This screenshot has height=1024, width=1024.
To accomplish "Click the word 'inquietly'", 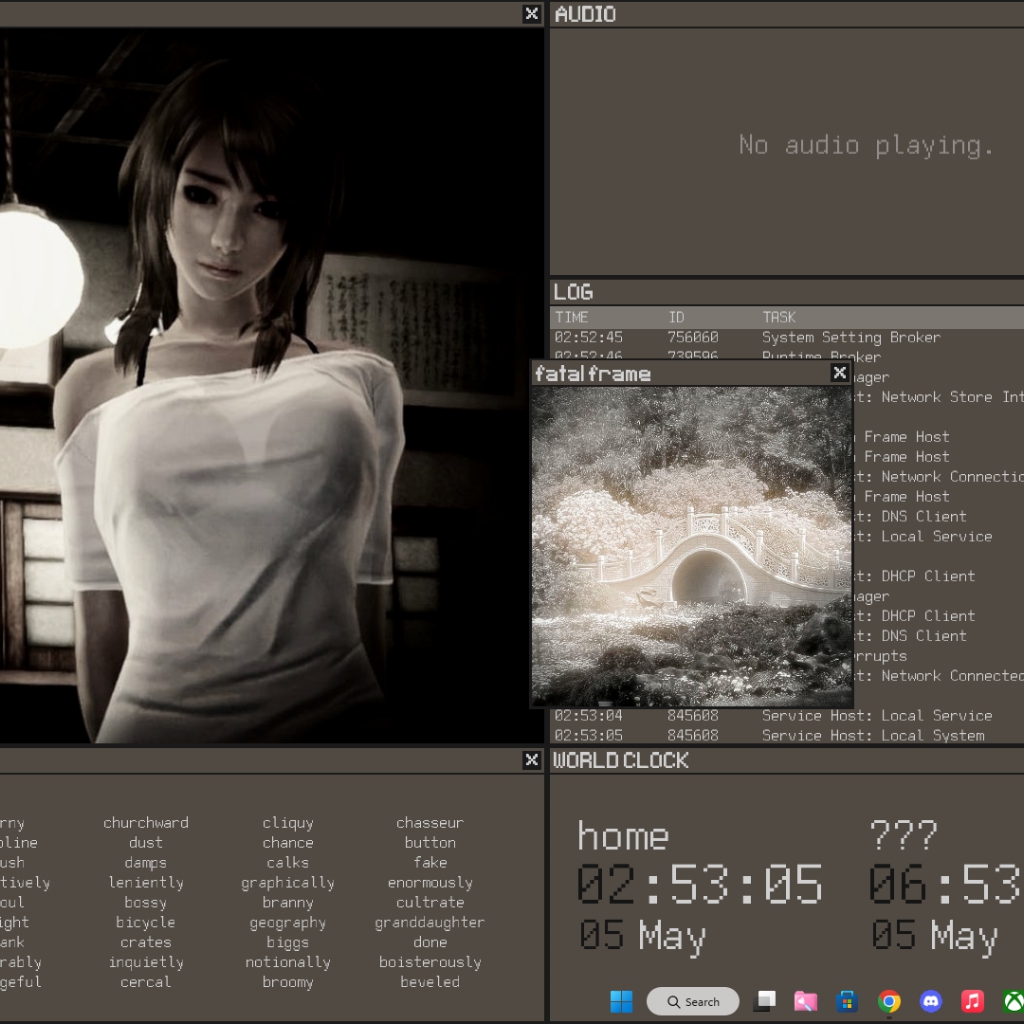I will (146, 962).
